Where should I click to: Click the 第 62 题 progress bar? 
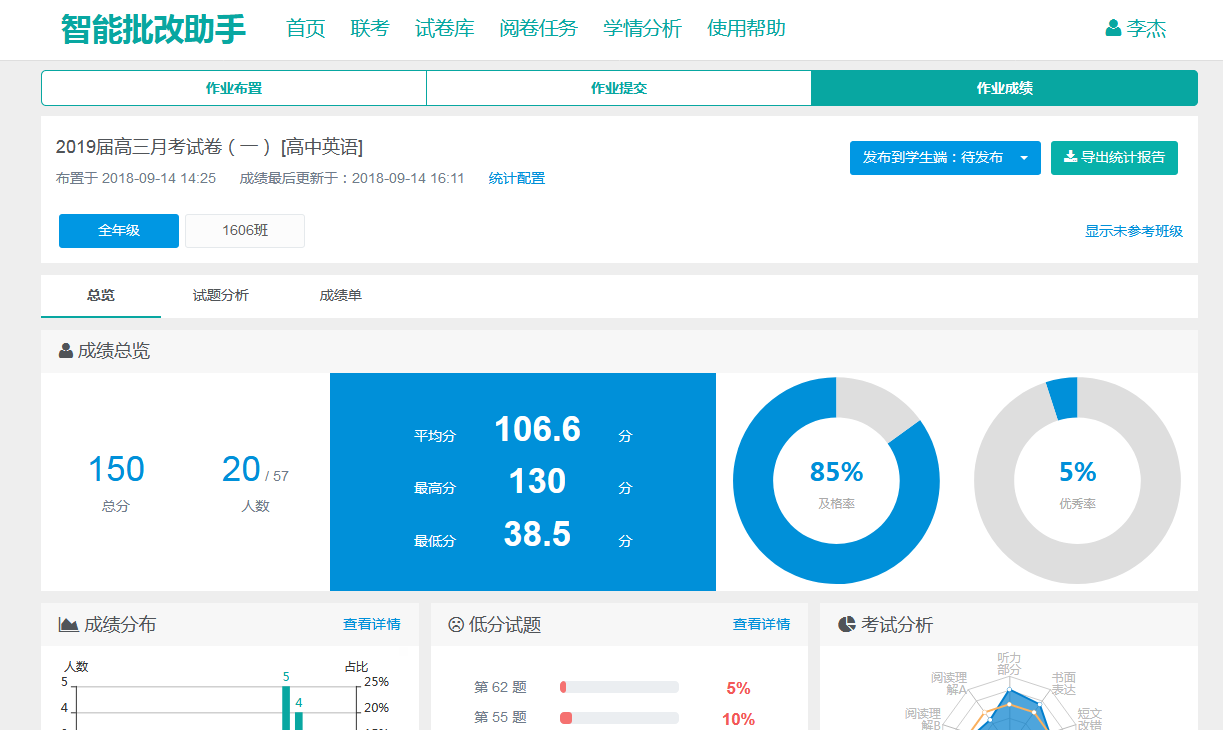(620, 687)
